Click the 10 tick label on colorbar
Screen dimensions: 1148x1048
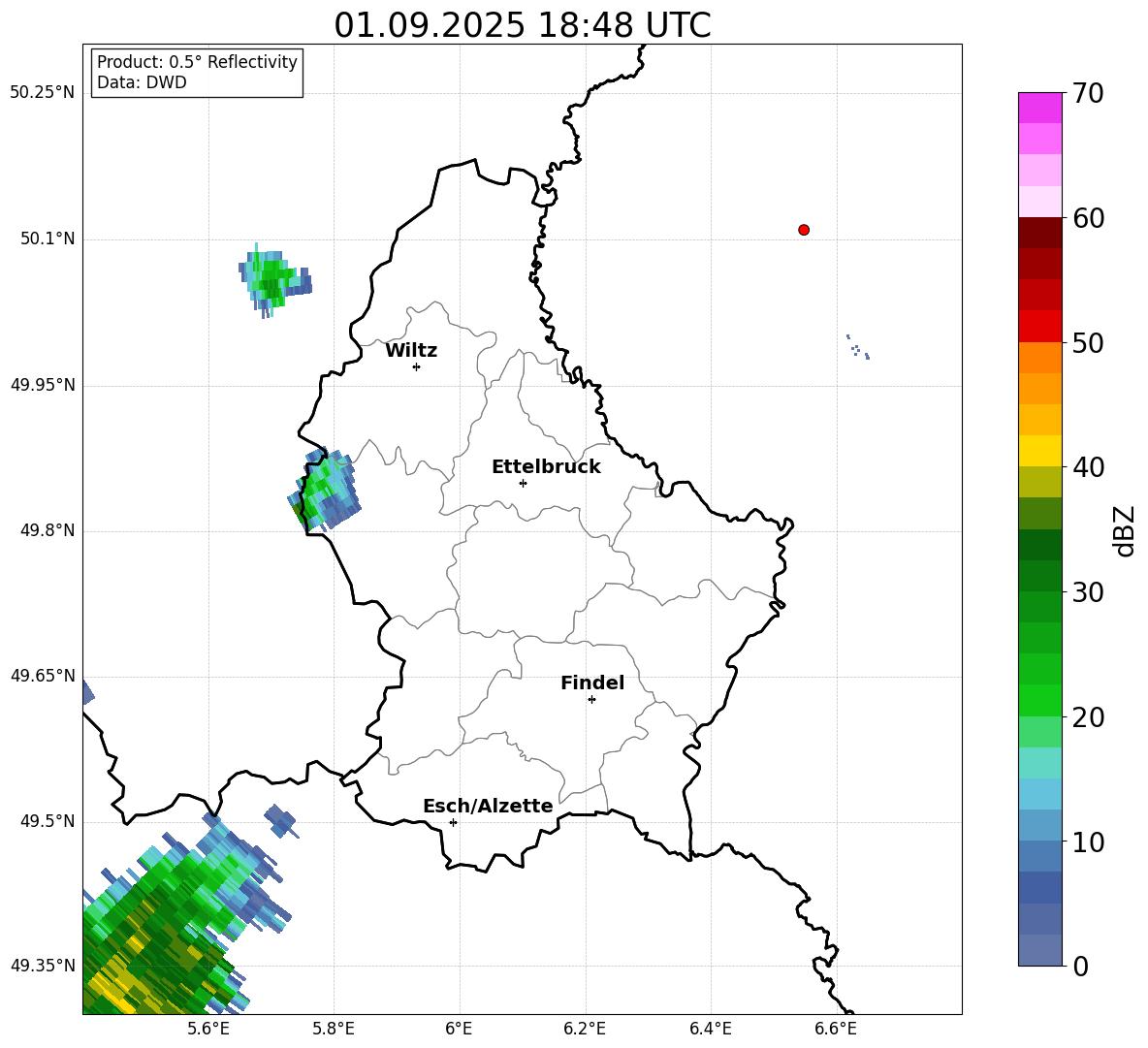pyautogui.click(x=1088, y=842)
